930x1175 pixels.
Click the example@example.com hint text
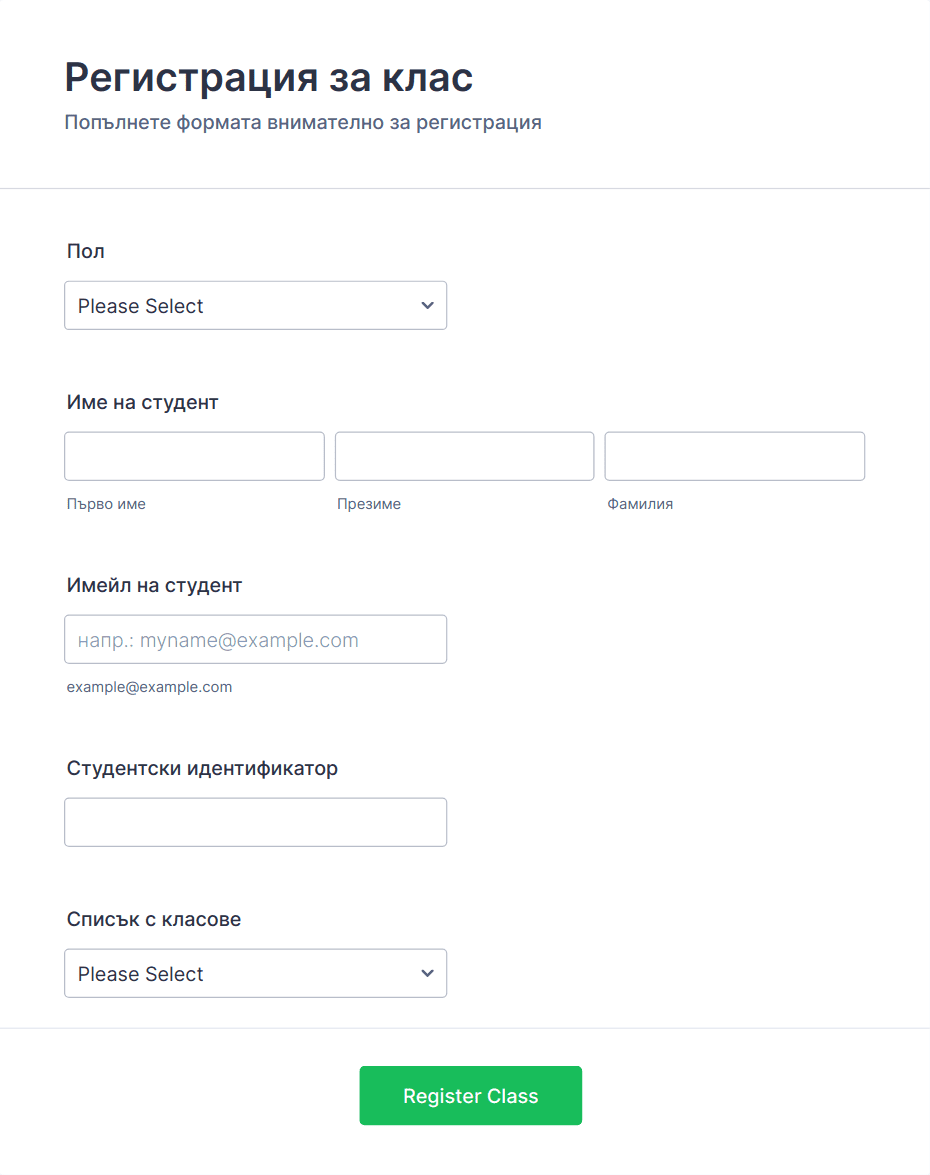tap(149, 687)
